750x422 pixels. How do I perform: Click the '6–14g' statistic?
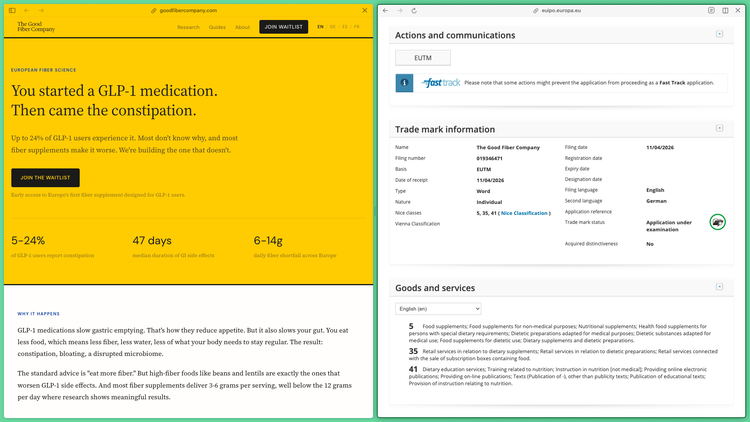click(x=268, y=241)
